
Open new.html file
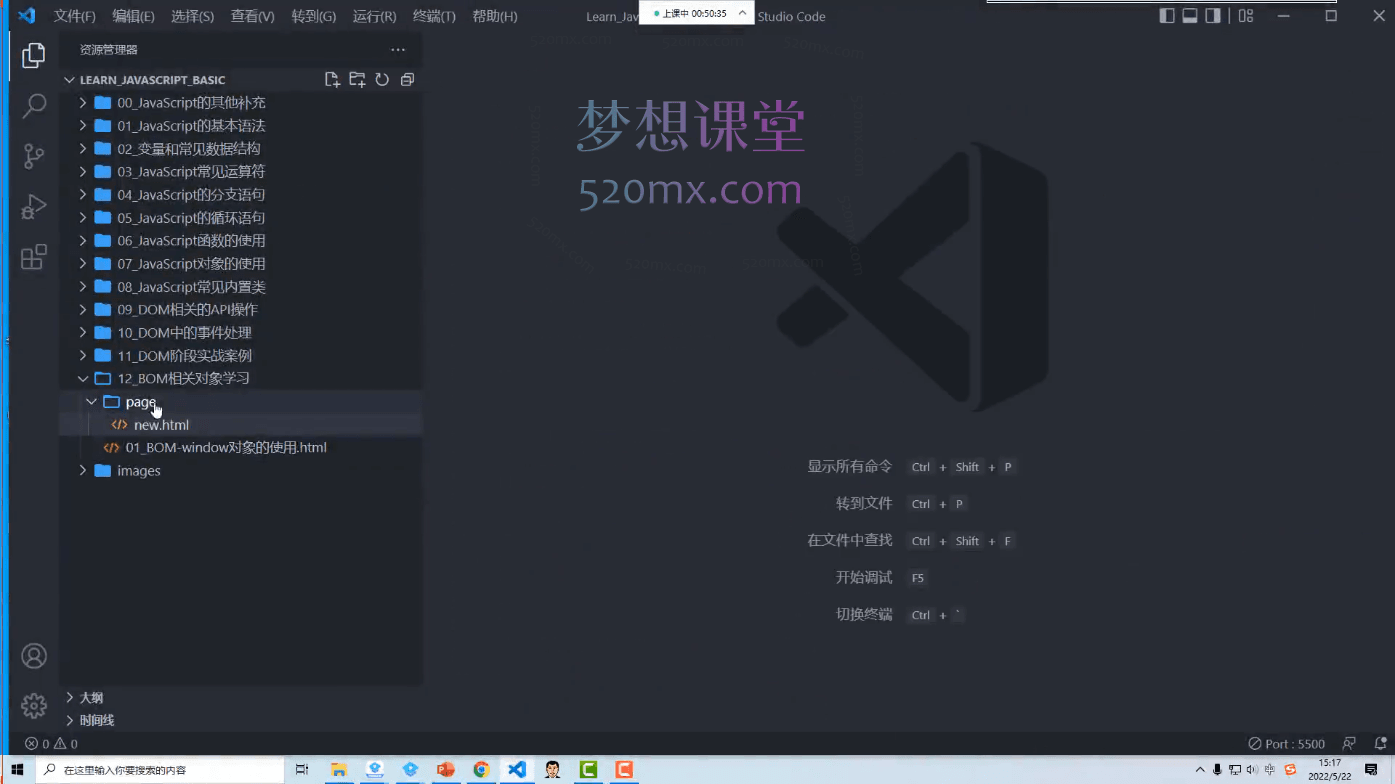pyautogui.click(x=240, y=425)
